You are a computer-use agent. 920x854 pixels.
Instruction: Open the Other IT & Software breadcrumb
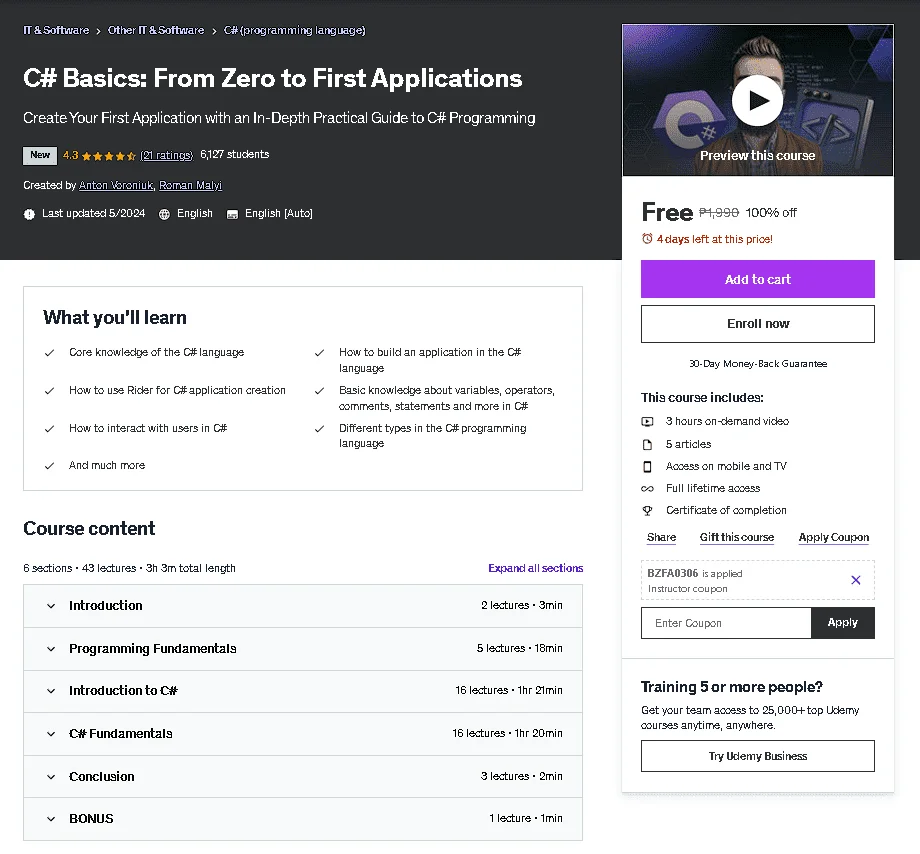[156, 30]
